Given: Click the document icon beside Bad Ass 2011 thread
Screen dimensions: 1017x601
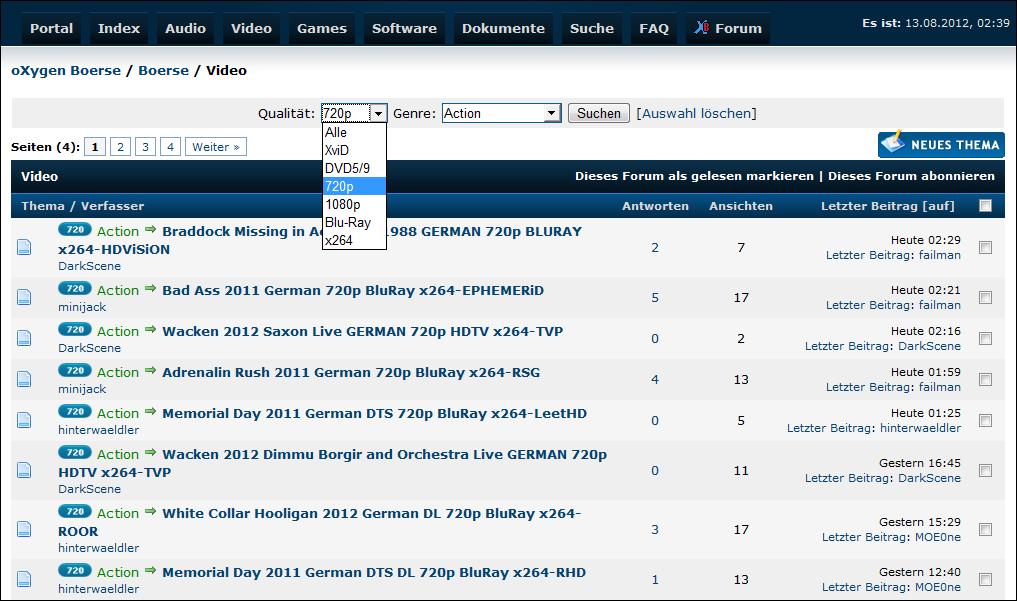Looking at the screenshot, I should pyautogui.click(x=24, y=298).
